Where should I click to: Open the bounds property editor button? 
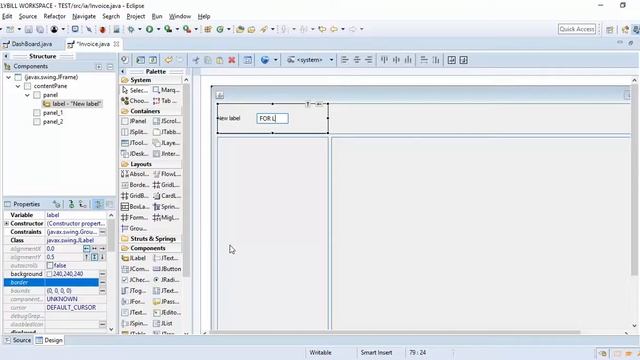(102, 291)
